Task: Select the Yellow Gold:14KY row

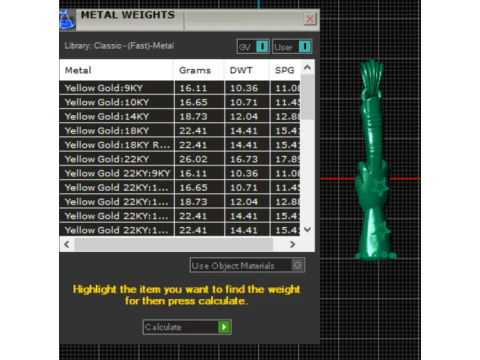Action: pos(180,116)
